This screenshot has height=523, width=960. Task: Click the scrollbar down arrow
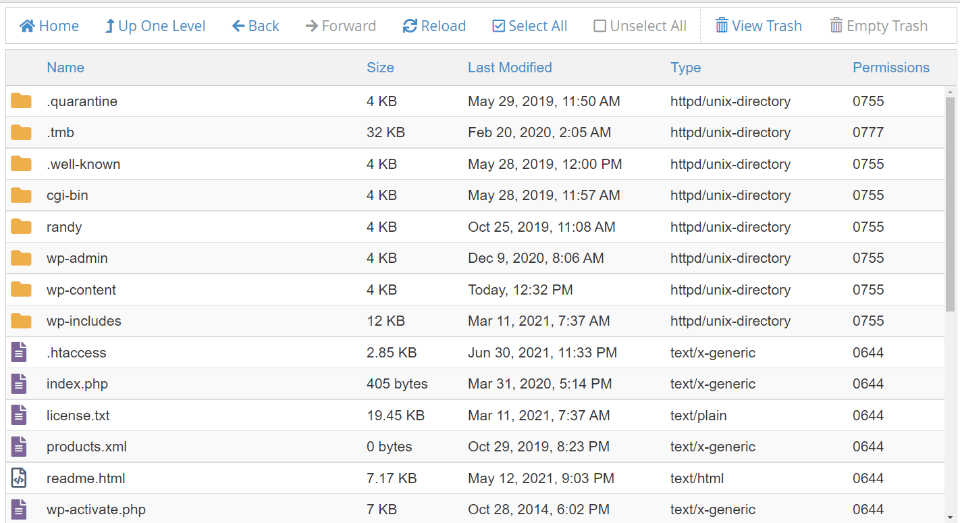point(950,517)
